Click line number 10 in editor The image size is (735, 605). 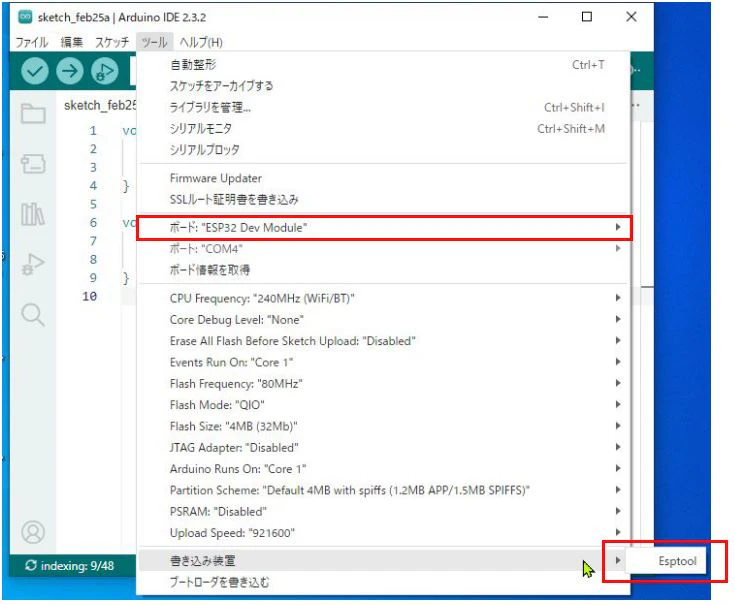(x=90, y=296)
